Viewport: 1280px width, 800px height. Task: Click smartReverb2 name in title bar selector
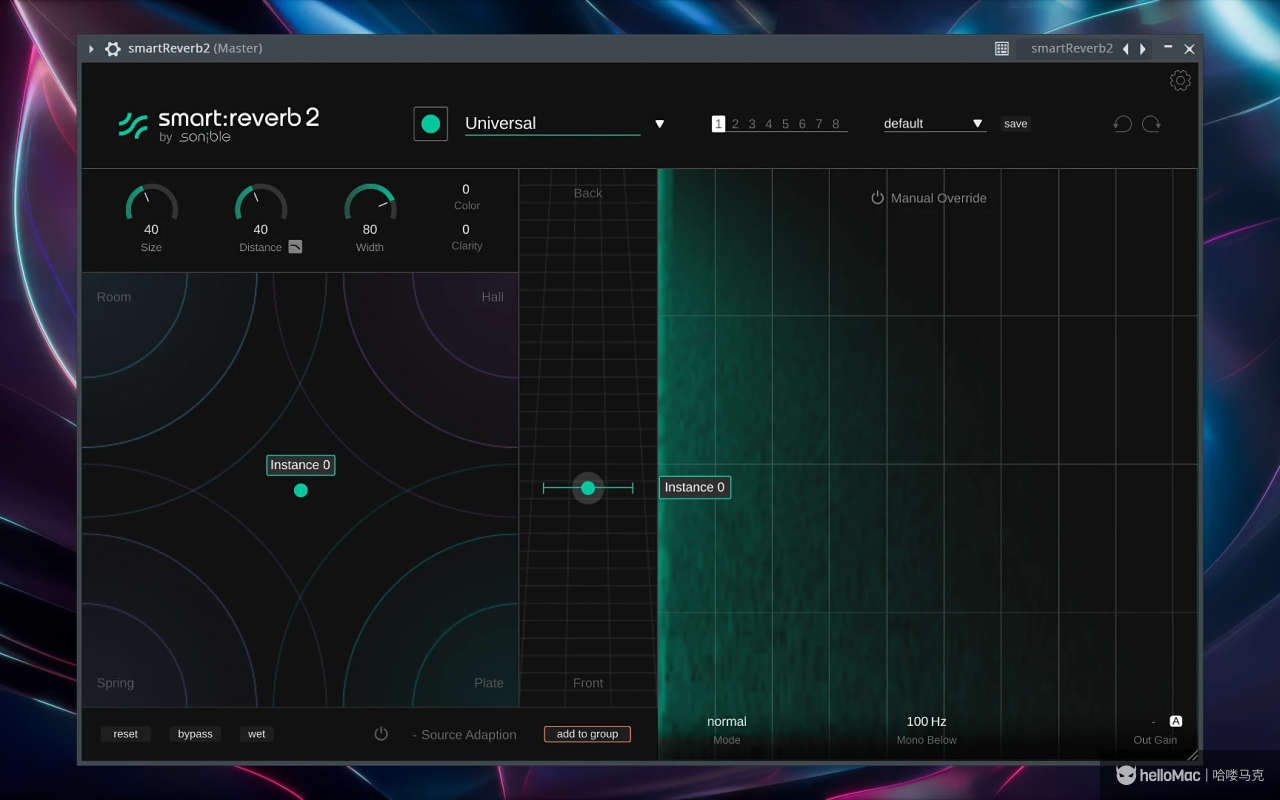[x=1072, y=48]
